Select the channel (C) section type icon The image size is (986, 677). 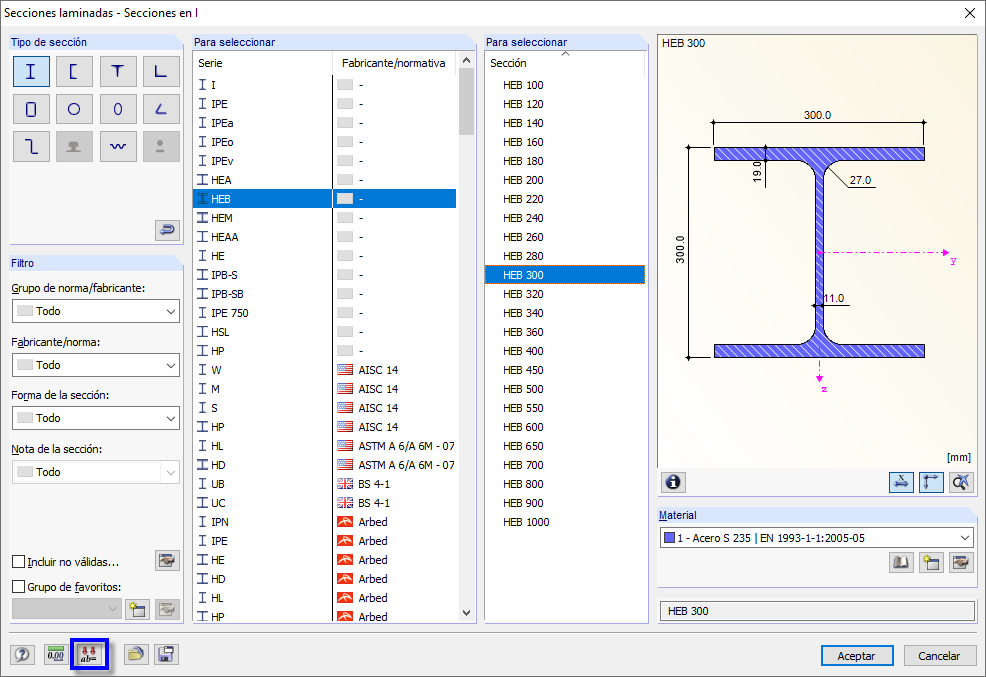click(x=74, y=72)
